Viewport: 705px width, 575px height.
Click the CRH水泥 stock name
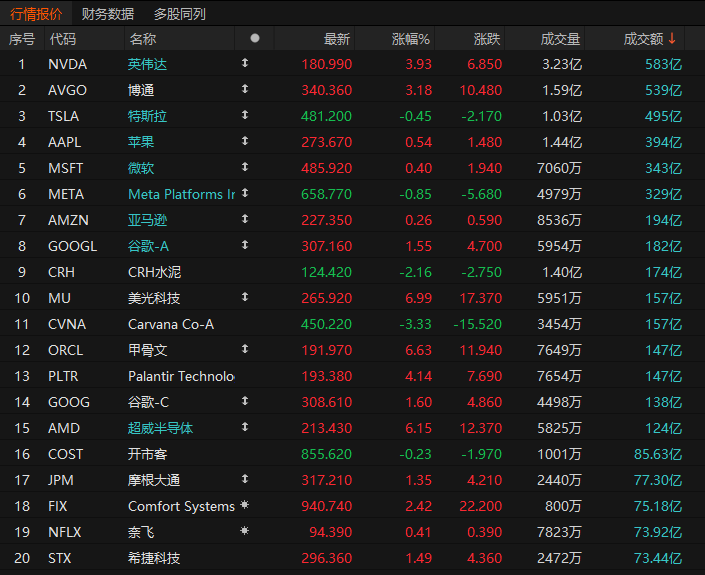[154, 272]
